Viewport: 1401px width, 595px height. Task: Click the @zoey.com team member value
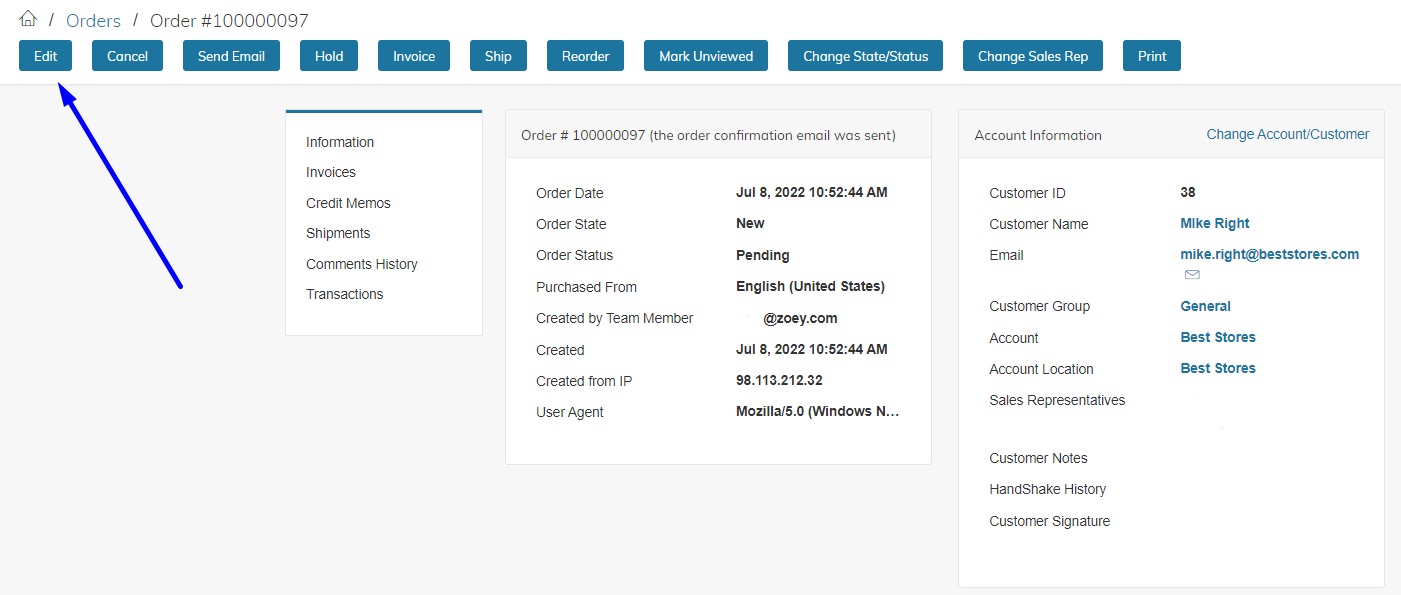(x=800, y=318)
